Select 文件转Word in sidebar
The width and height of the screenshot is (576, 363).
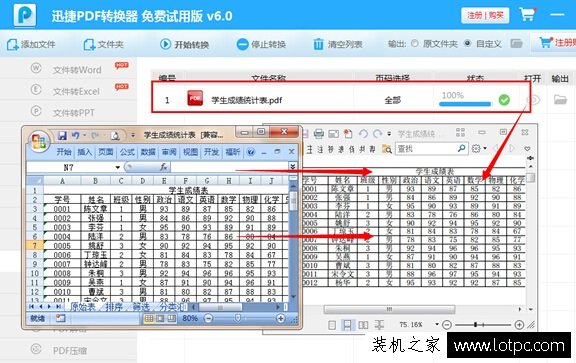(77, 70)
